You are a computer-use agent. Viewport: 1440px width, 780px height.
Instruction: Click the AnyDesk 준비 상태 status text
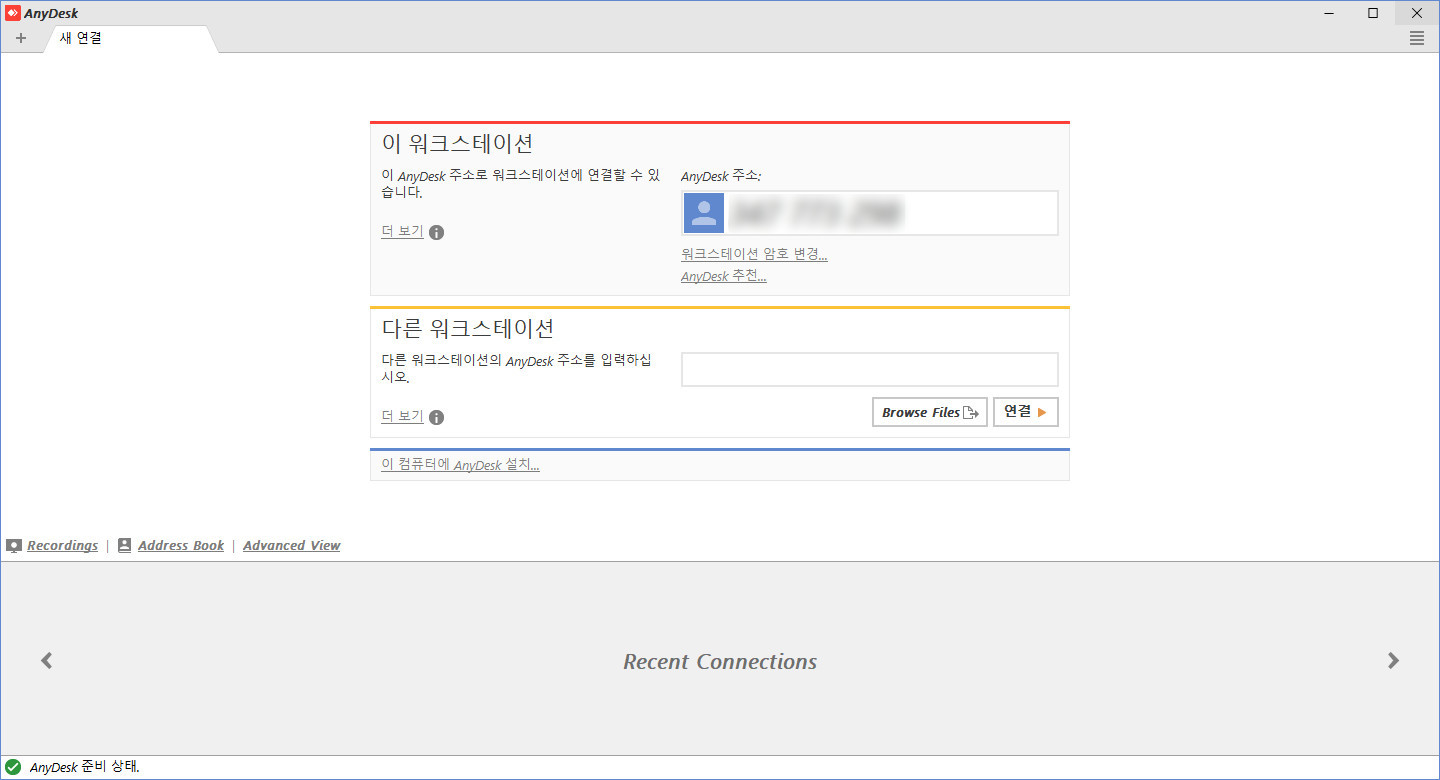pos(85,767)
